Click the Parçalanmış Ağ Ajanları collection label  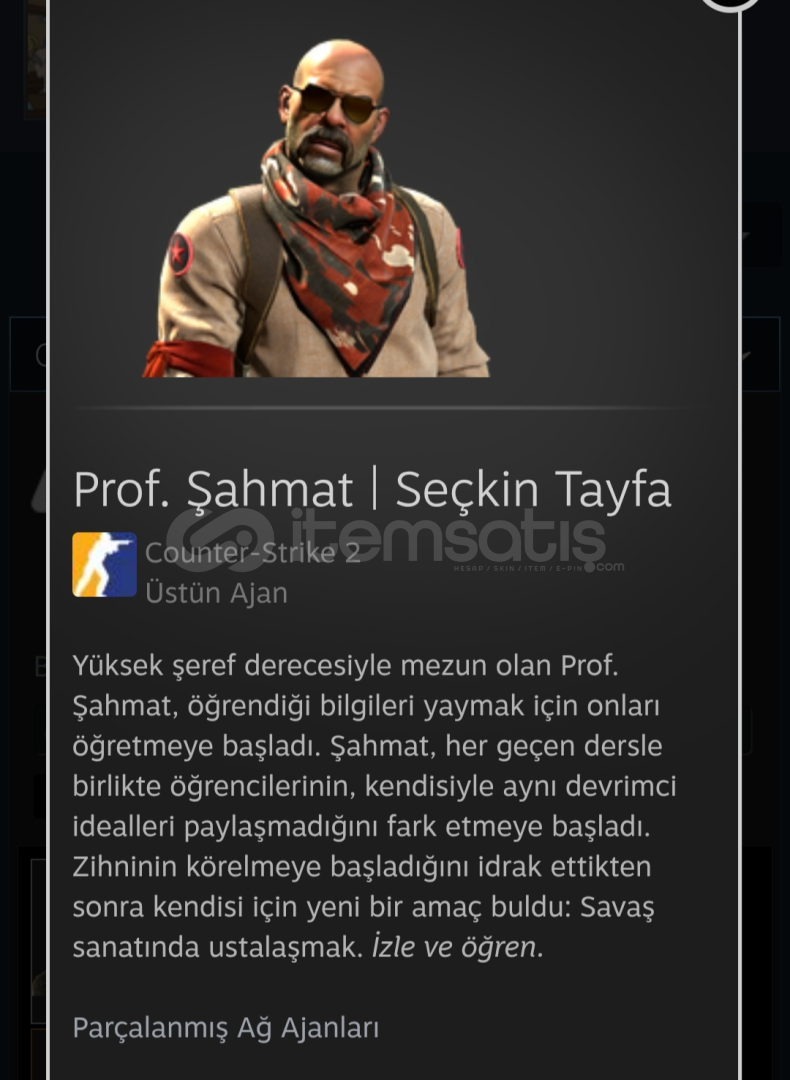[226, 1028]
